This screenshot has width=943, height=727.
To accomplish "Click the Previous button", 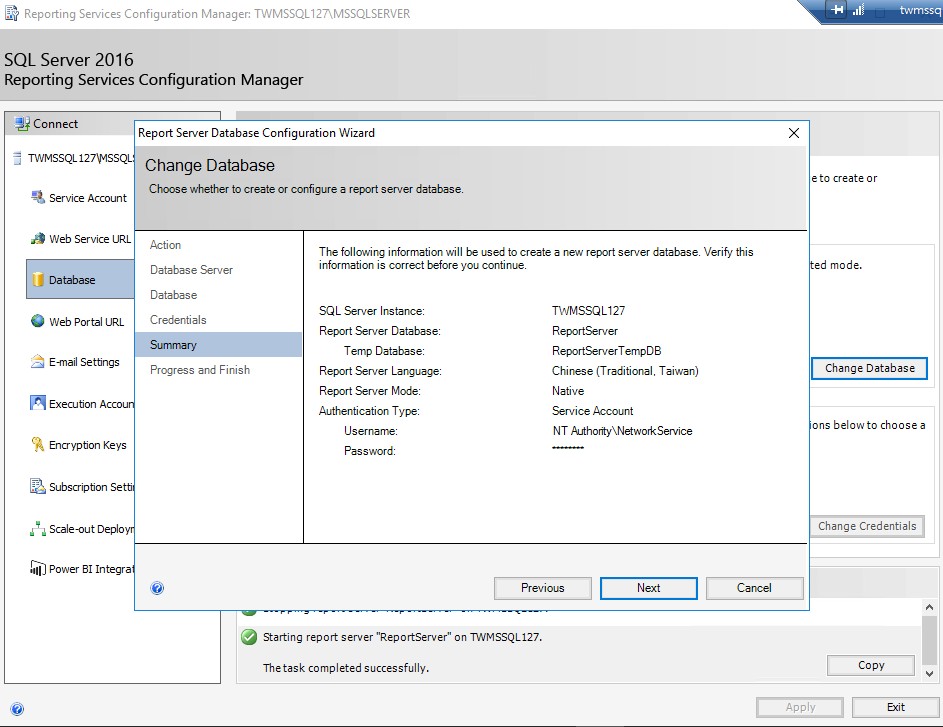I will click(542, 588).
